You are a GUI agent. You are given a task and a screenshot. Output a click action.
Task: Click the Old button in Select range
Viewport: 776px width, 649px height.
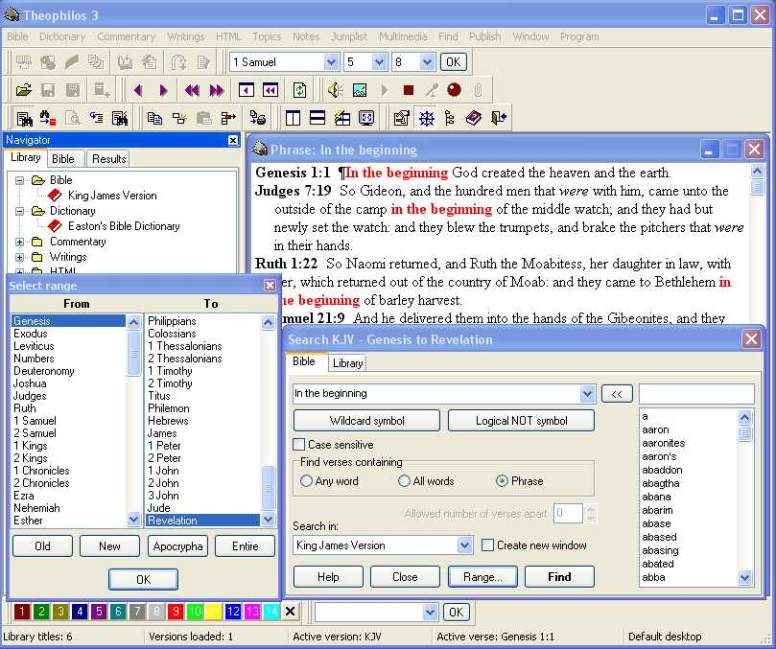click(x=43, y=546)
